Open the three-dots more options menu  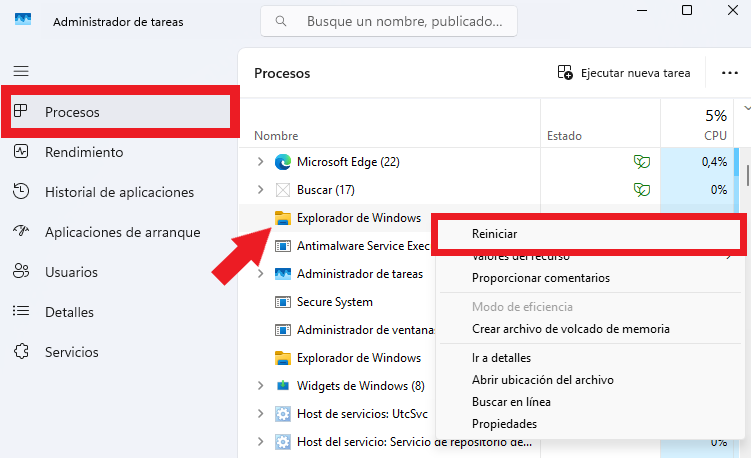(x=729, y=73)
